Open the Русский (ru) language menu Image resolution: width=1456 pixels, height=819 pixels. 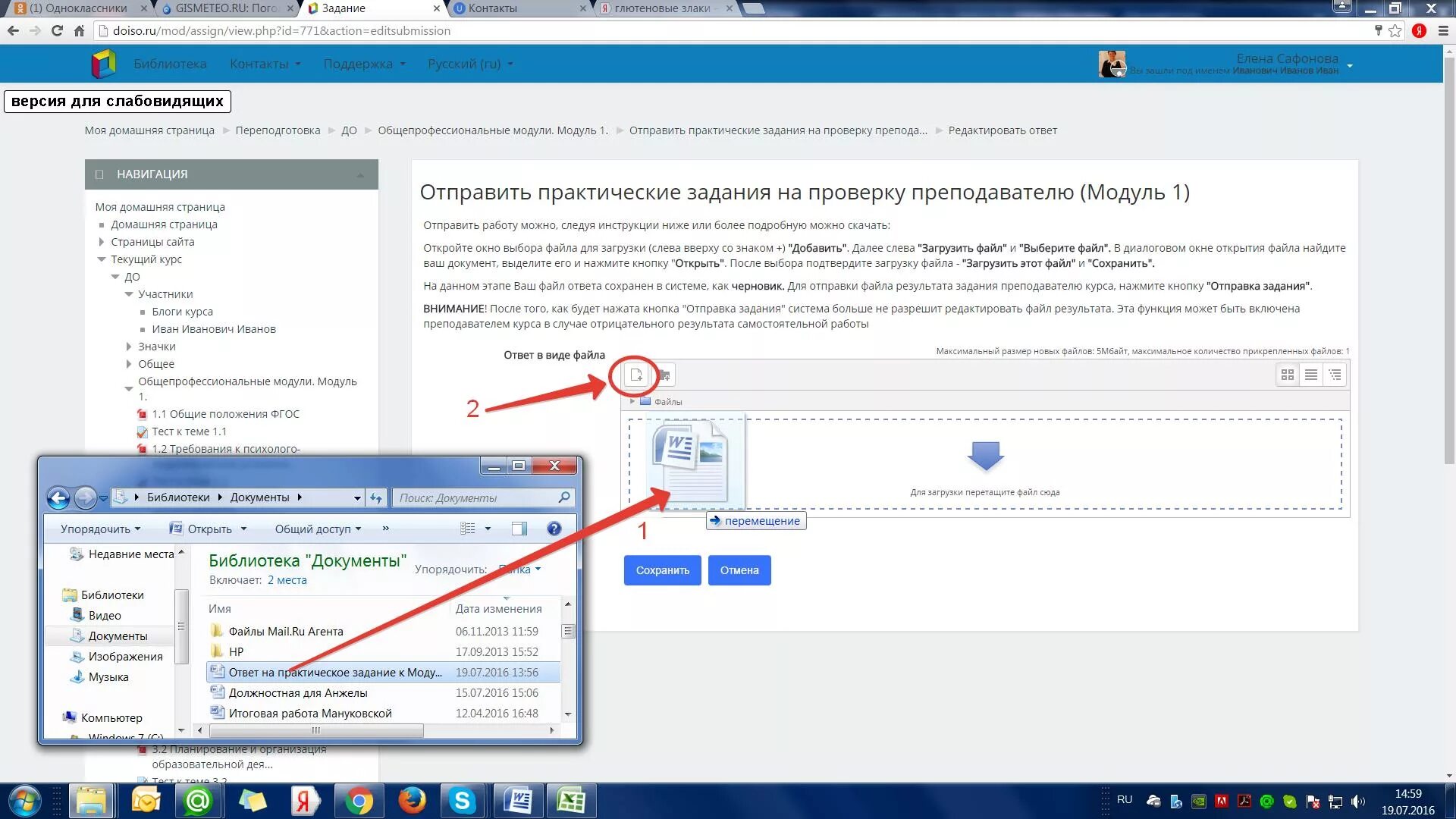[x=470, y=64]
